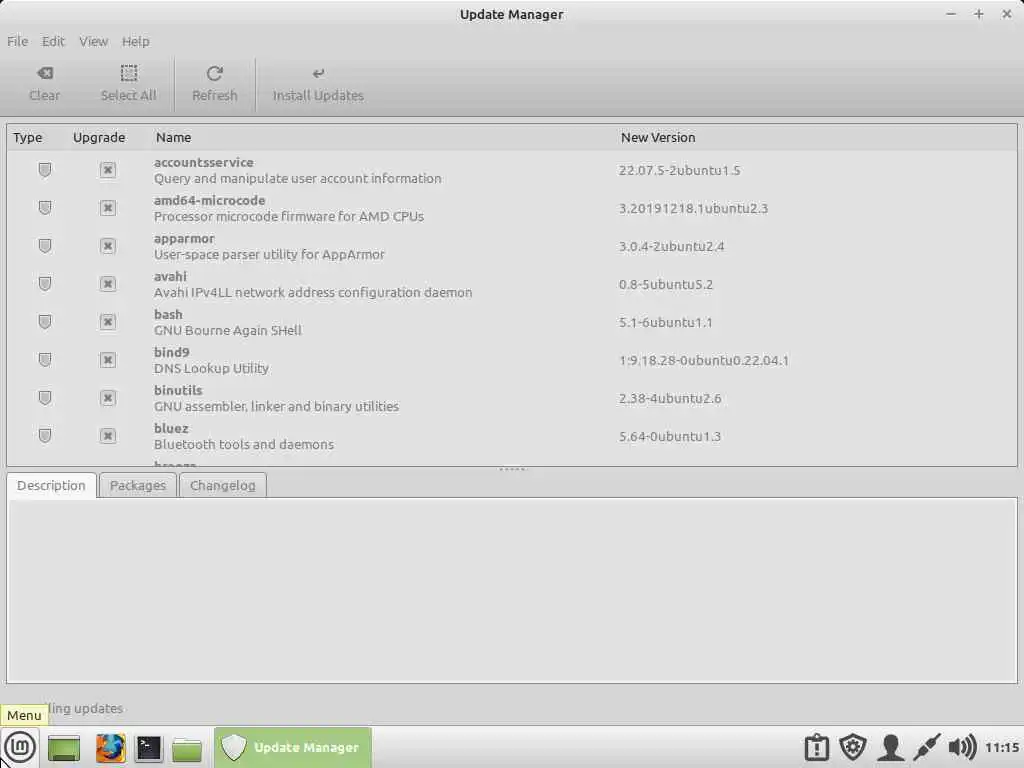Launch the Terminal from the panel
This screenshot has height=768, width=1024.
pos(148,748)
